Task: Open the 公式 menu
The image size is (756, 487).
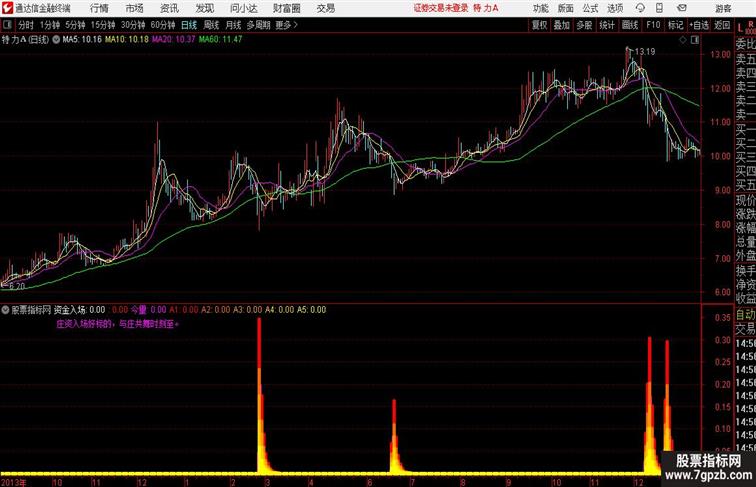Action: (590, 8)
